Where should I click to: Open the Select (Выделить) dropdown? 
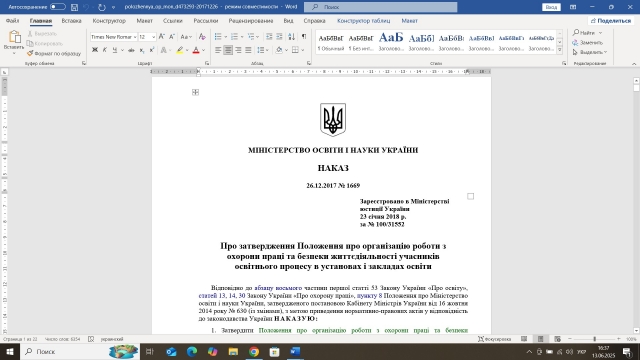point(590,52)
